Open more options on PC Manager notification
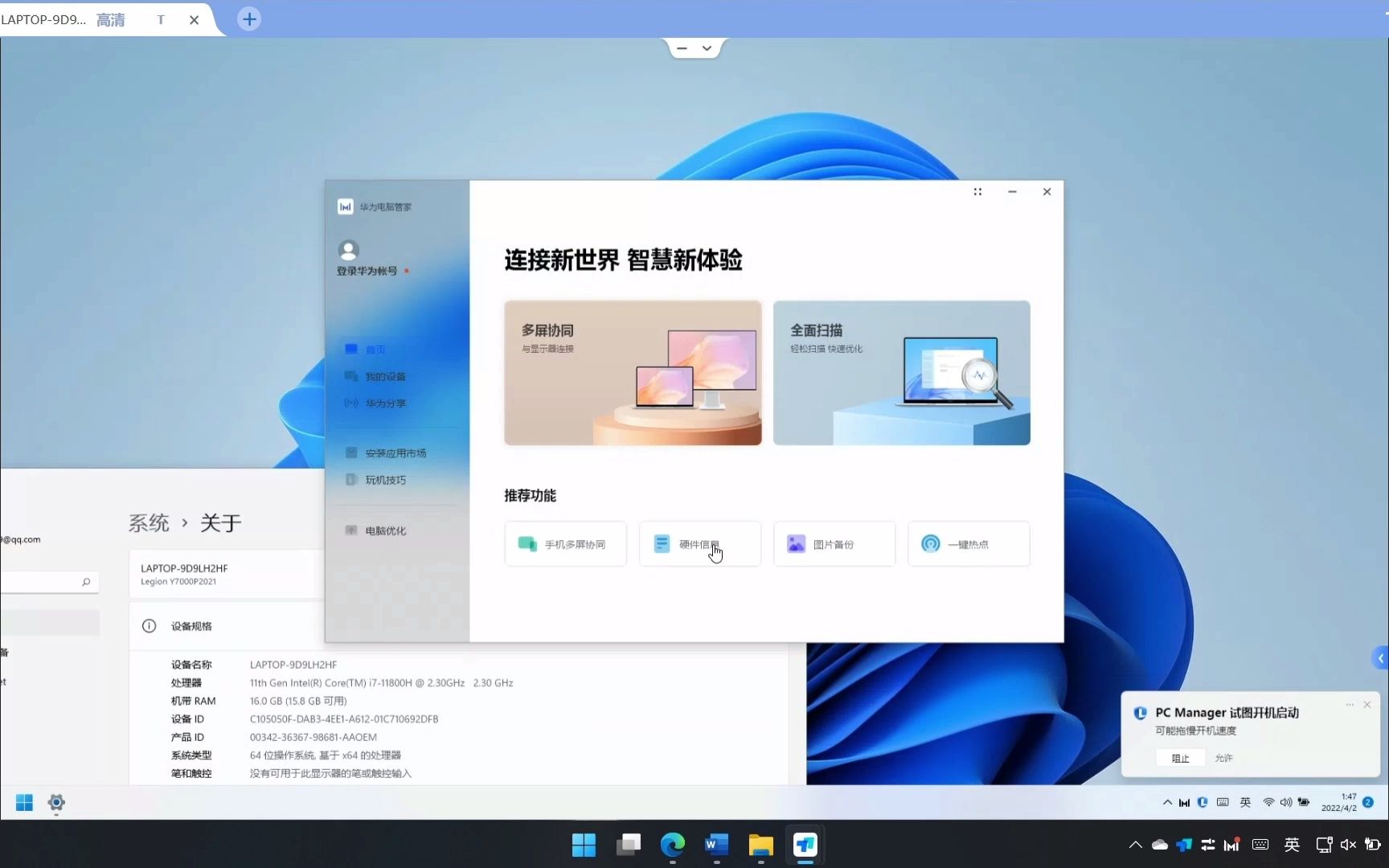The image size is (1389, 868). (x=1349, y=705)
